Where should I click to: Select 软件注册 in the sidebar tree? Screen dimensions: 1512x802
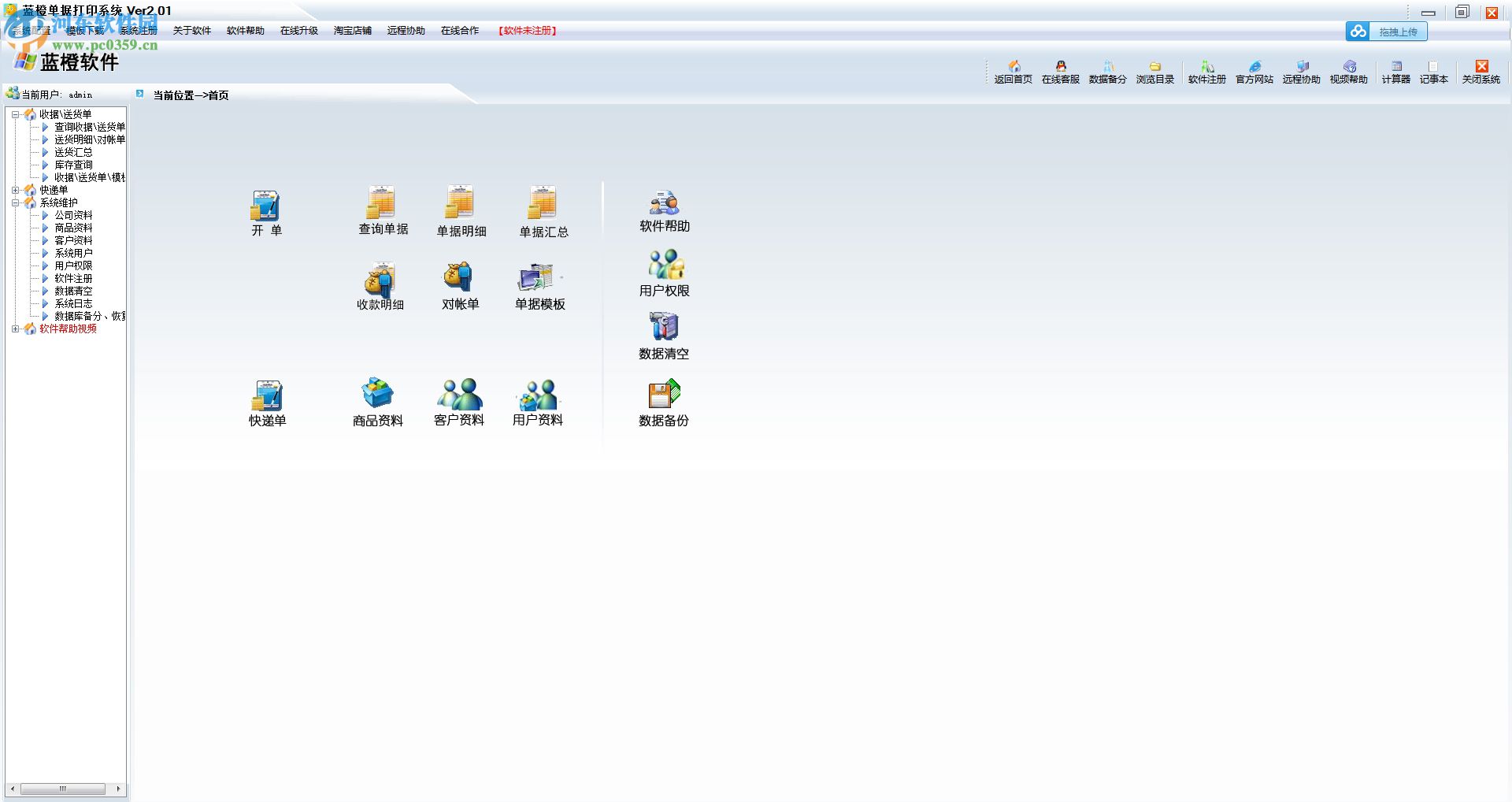tap(73, 278)
